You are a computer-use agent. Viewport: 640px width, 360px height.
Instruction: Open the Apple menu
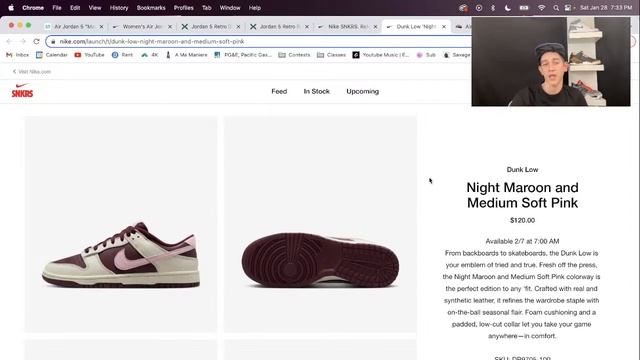pyautogui.click(x=11, y=8)
